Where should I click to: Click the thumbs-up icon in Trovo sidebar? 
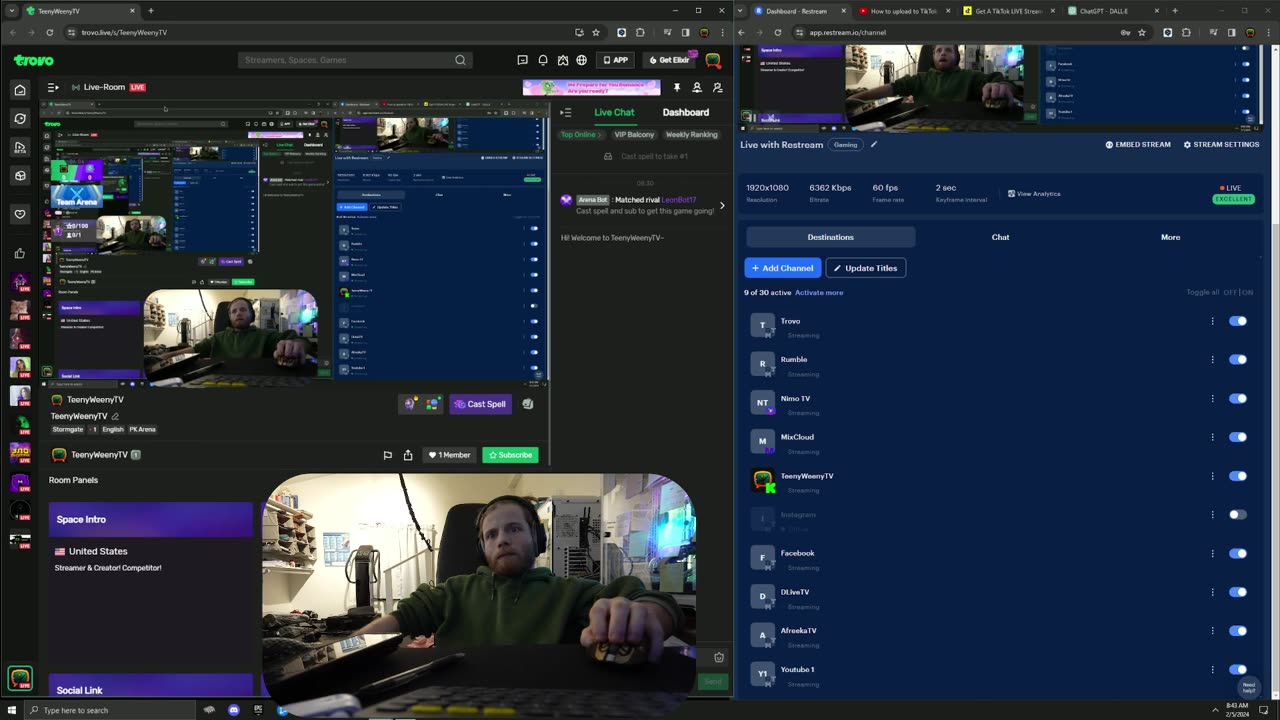(20, 254)
